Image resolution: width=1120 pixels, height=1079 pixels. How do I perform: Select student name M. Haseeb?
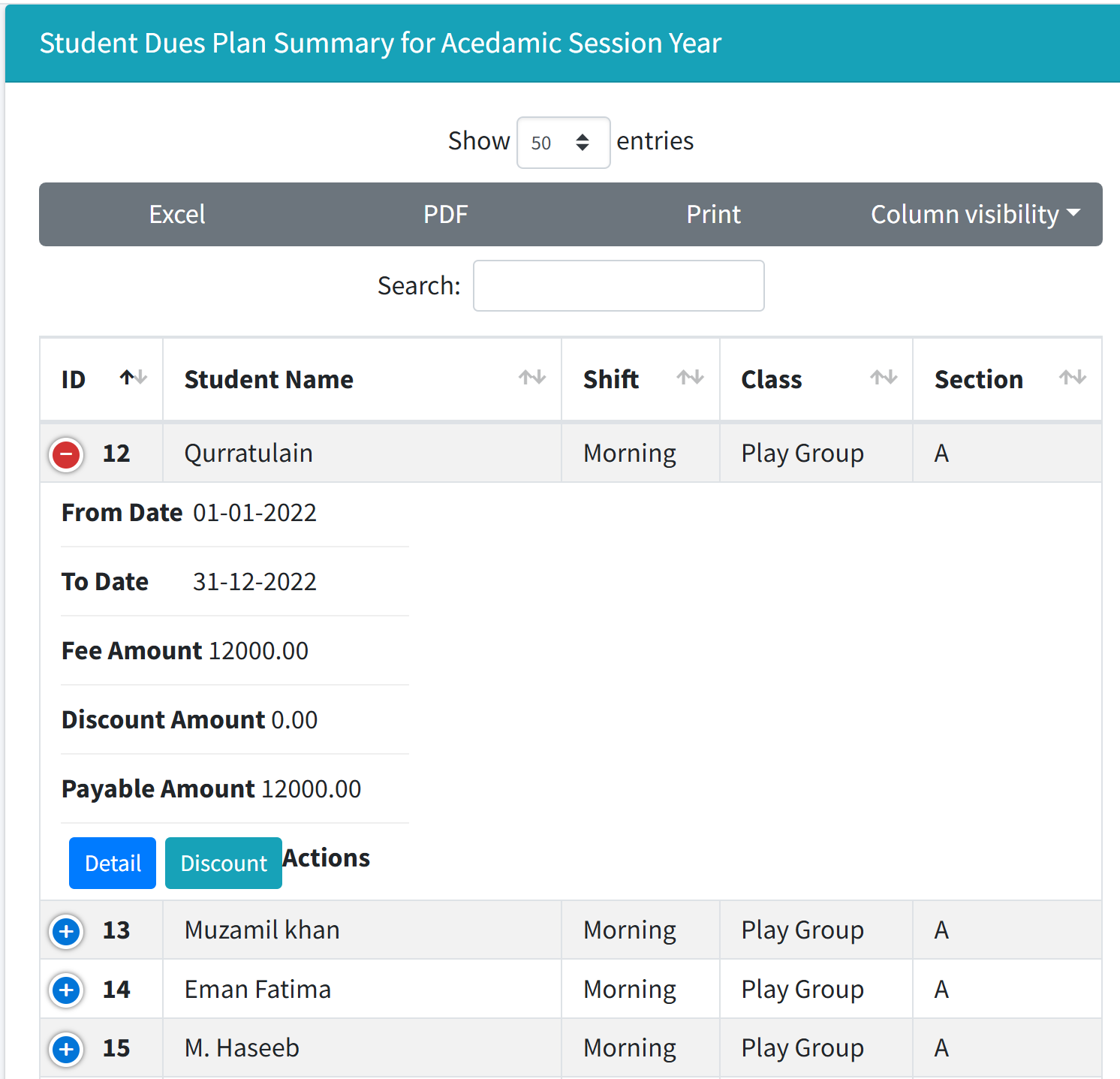click(242, 1048)
